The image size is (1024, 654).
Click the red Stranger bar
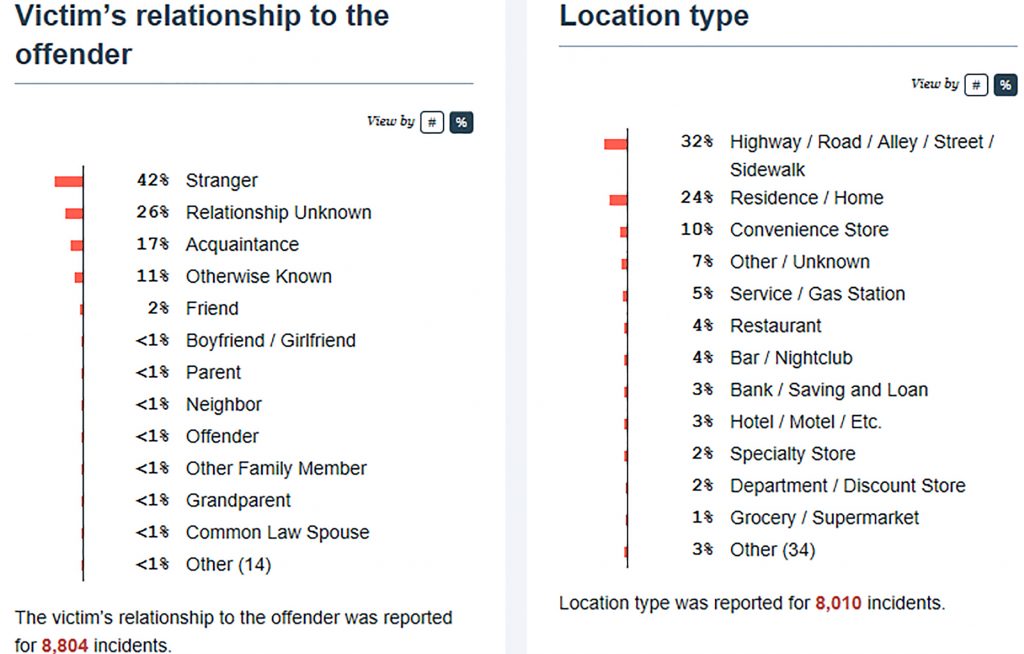tap(69, 181)
